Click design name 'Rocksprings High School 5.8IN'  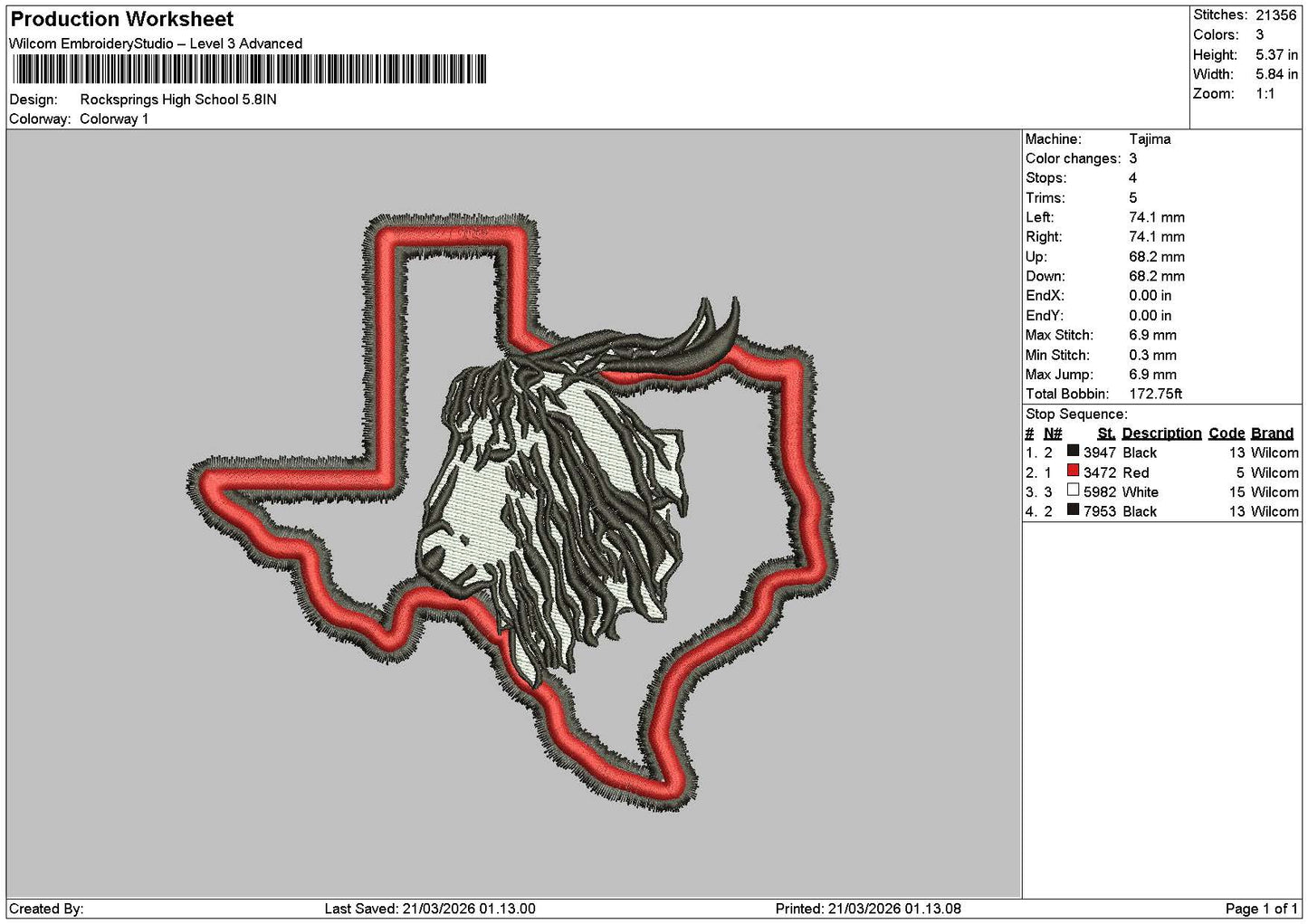pos(178,100)
